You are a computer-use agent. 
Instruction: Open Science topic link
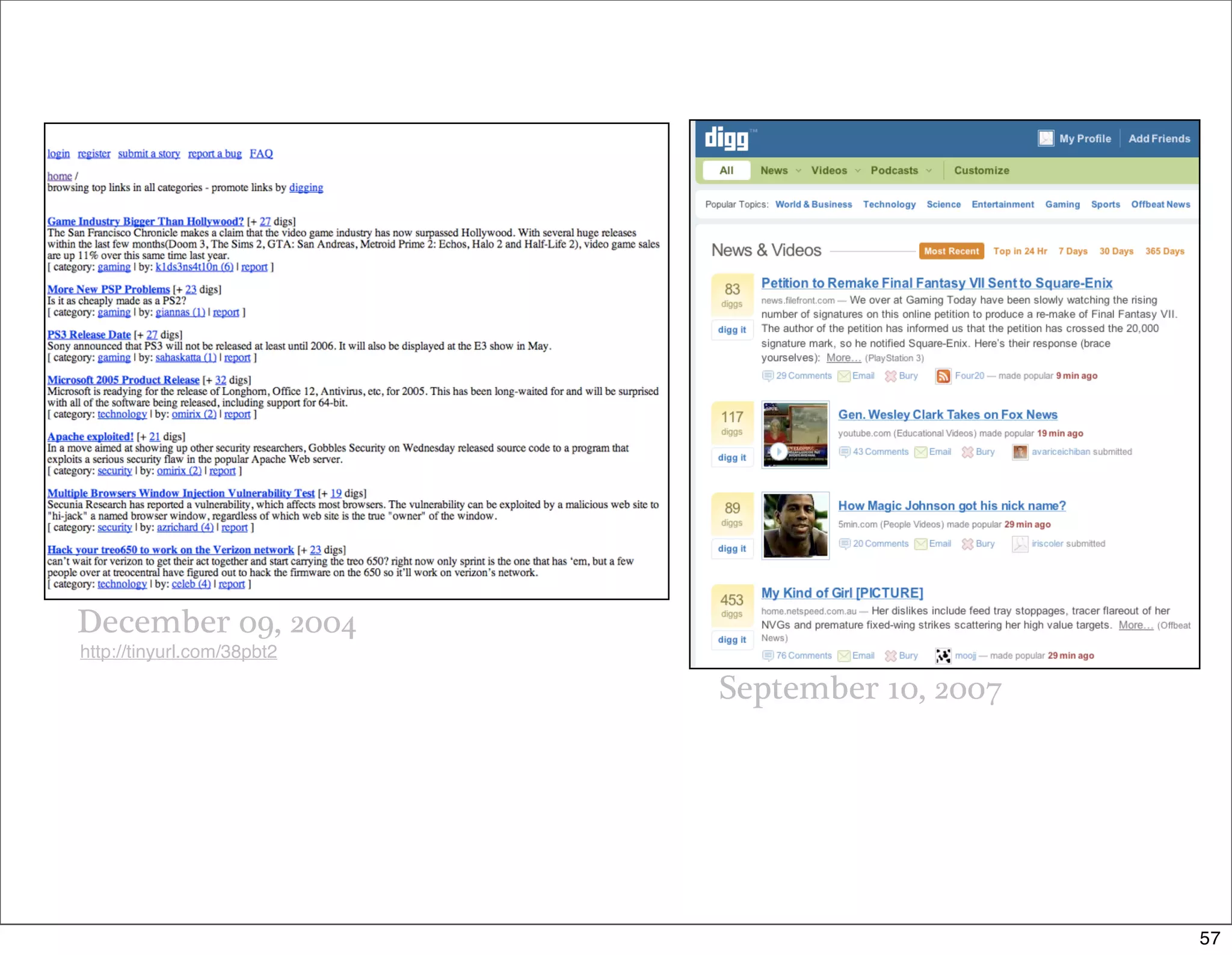pyautogui.click(x=943, y=205)
